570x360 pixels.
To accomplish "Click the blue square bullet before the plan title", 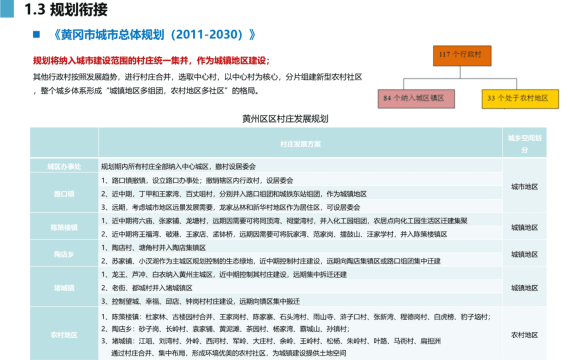I will (x=36, y=35).
